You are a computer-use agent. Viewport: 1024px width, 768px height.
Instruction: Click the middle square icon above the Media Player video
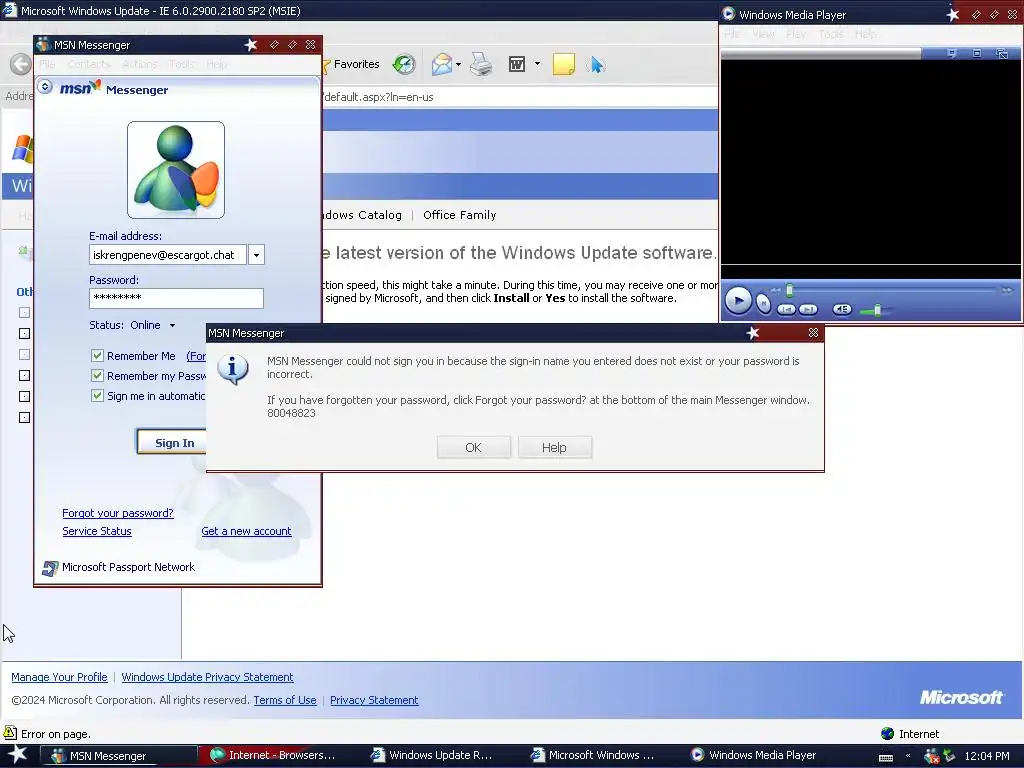pos(977,54)
